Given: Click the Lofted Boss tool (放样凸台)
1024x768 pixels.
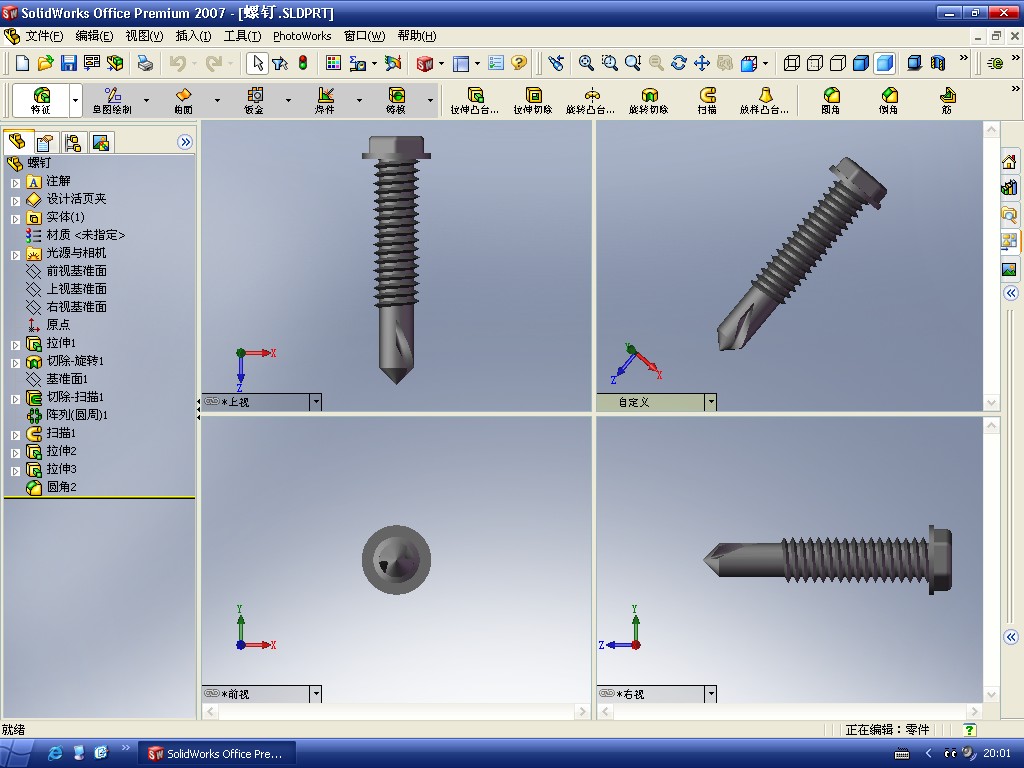Looking at the screenshot, I should 764,101.
